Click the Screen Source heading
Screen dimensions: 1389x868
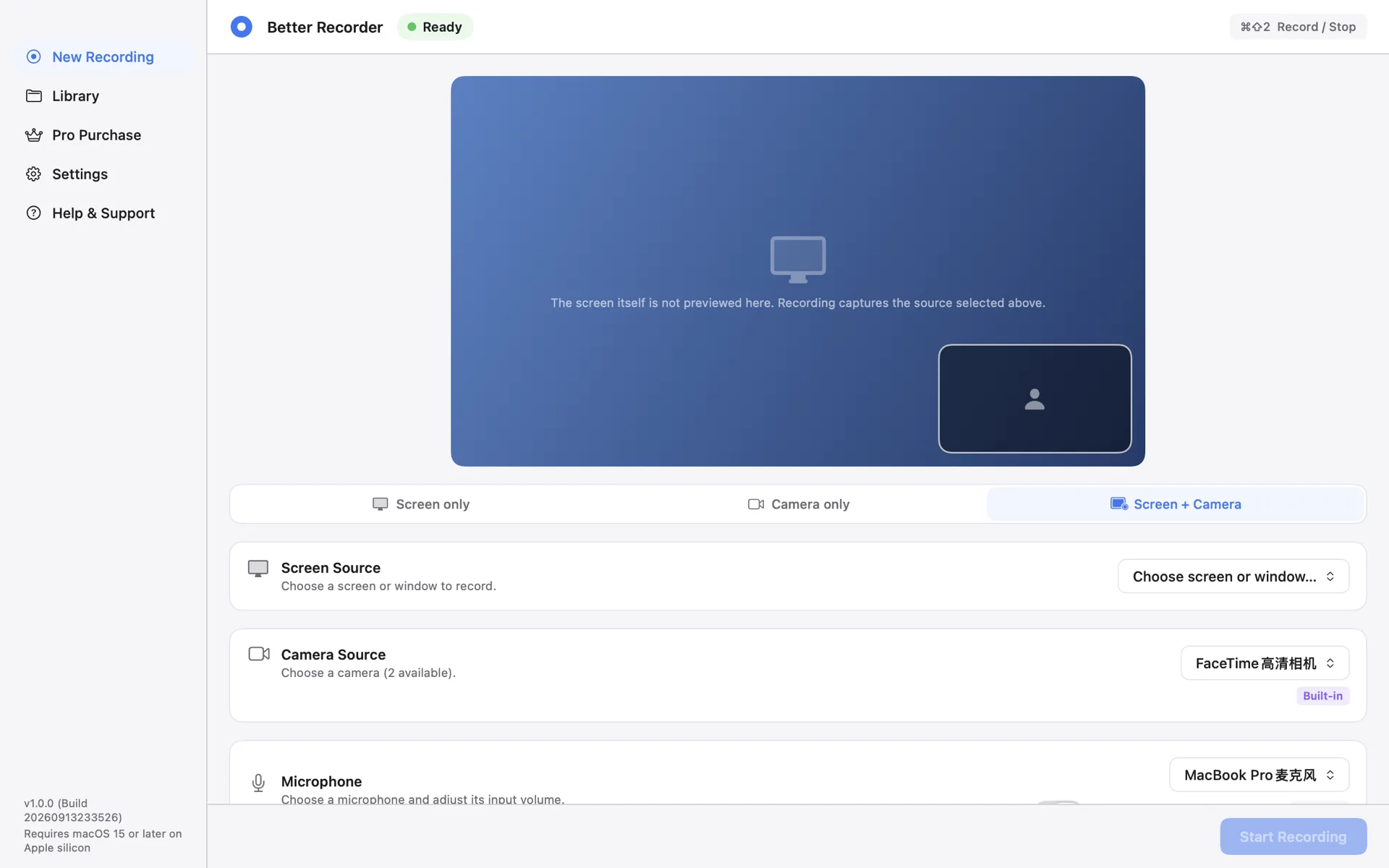coord(331,568)
